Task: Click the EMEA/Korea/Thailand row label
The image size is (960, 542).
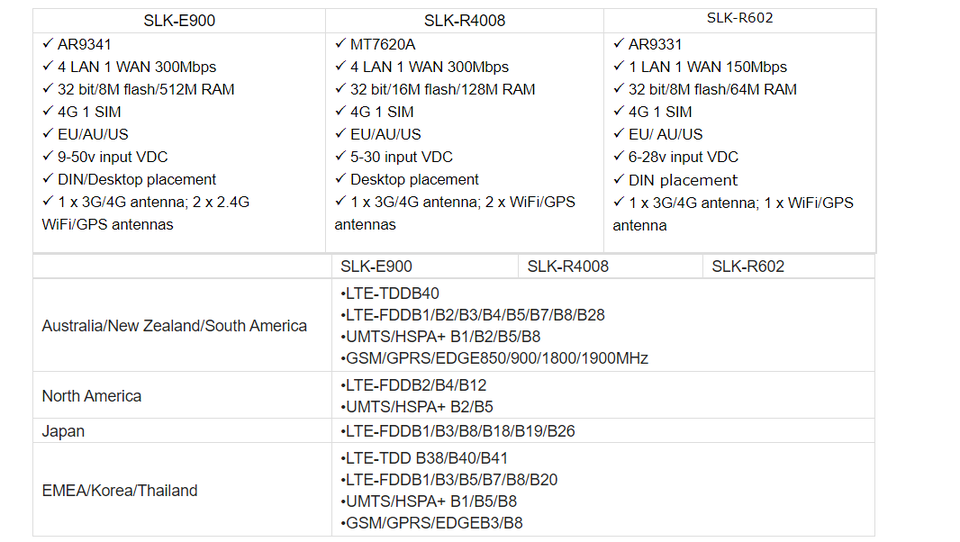Action: 119,491
